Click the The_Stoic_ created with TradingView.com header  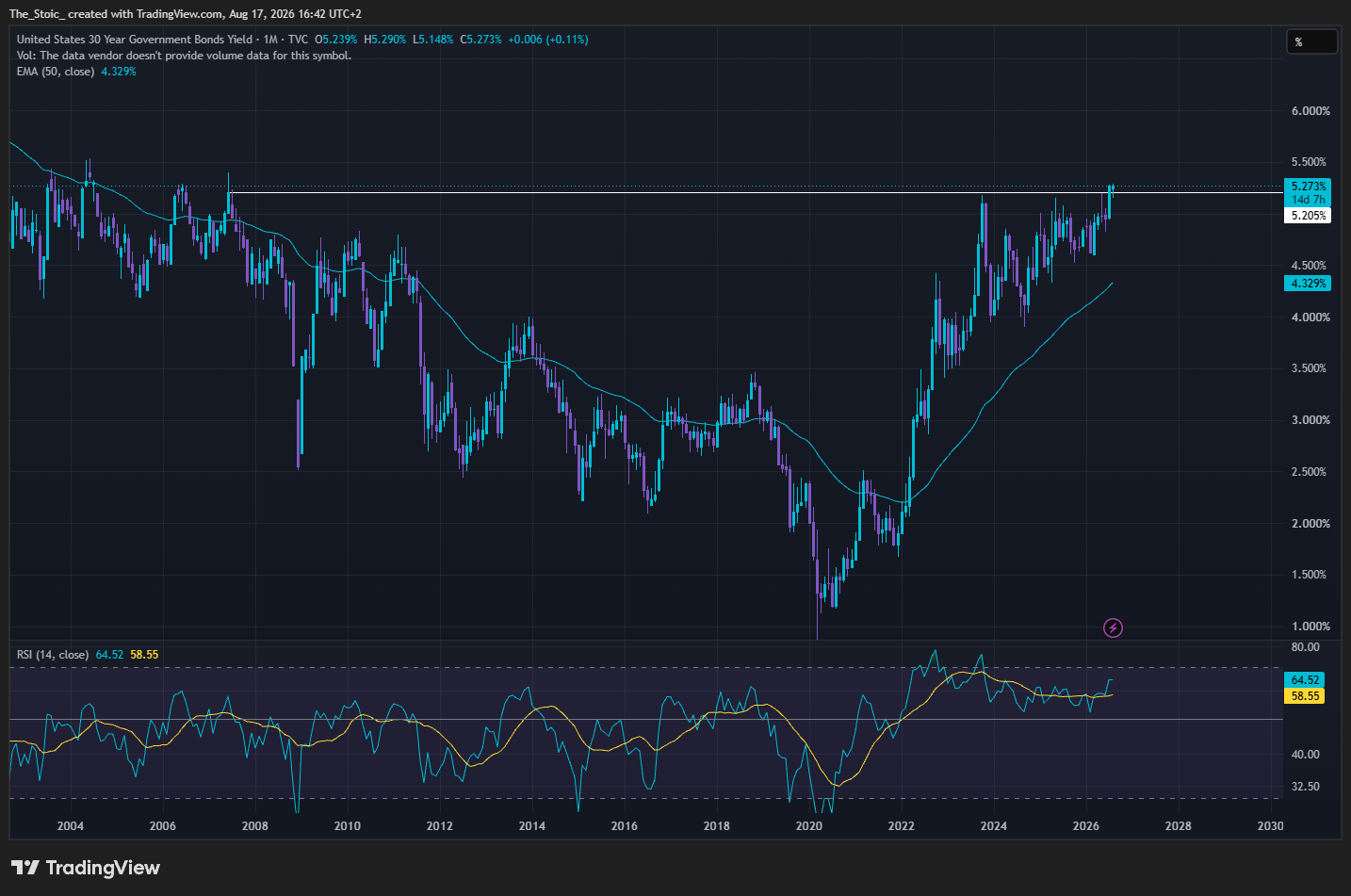tap(186, 14)
